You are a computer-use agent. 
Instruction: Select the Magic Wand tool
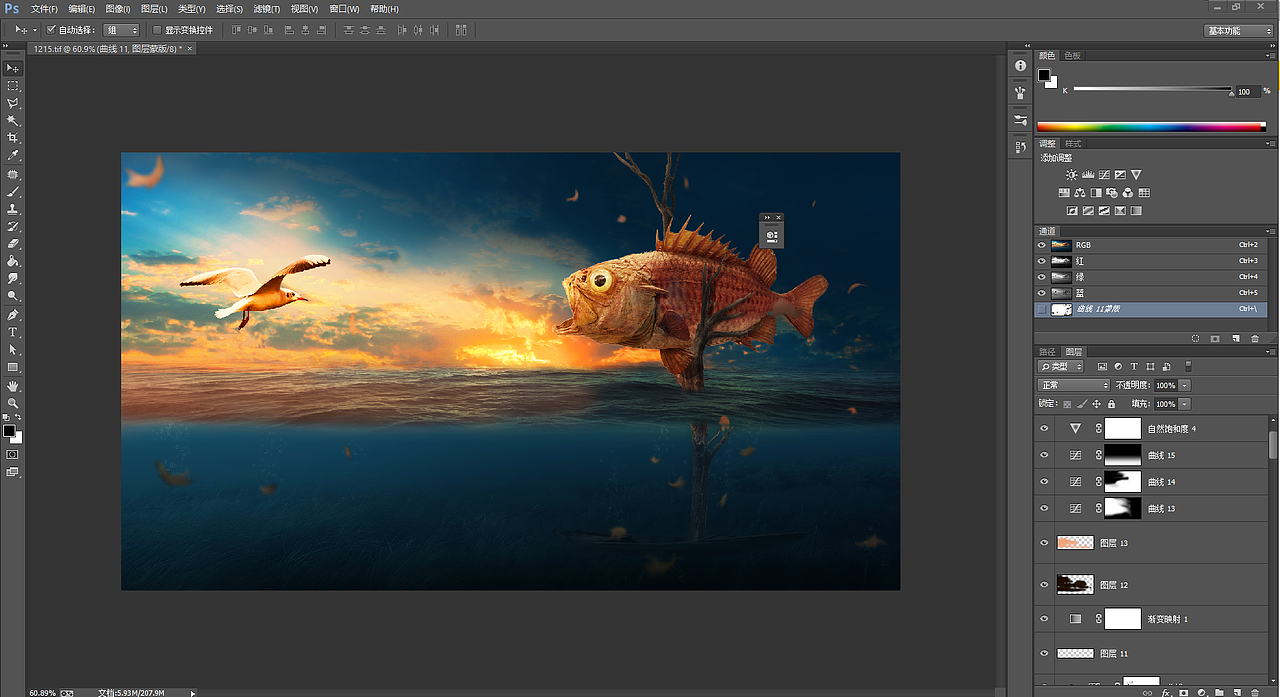pyautogui.click(x=13, y=121)
